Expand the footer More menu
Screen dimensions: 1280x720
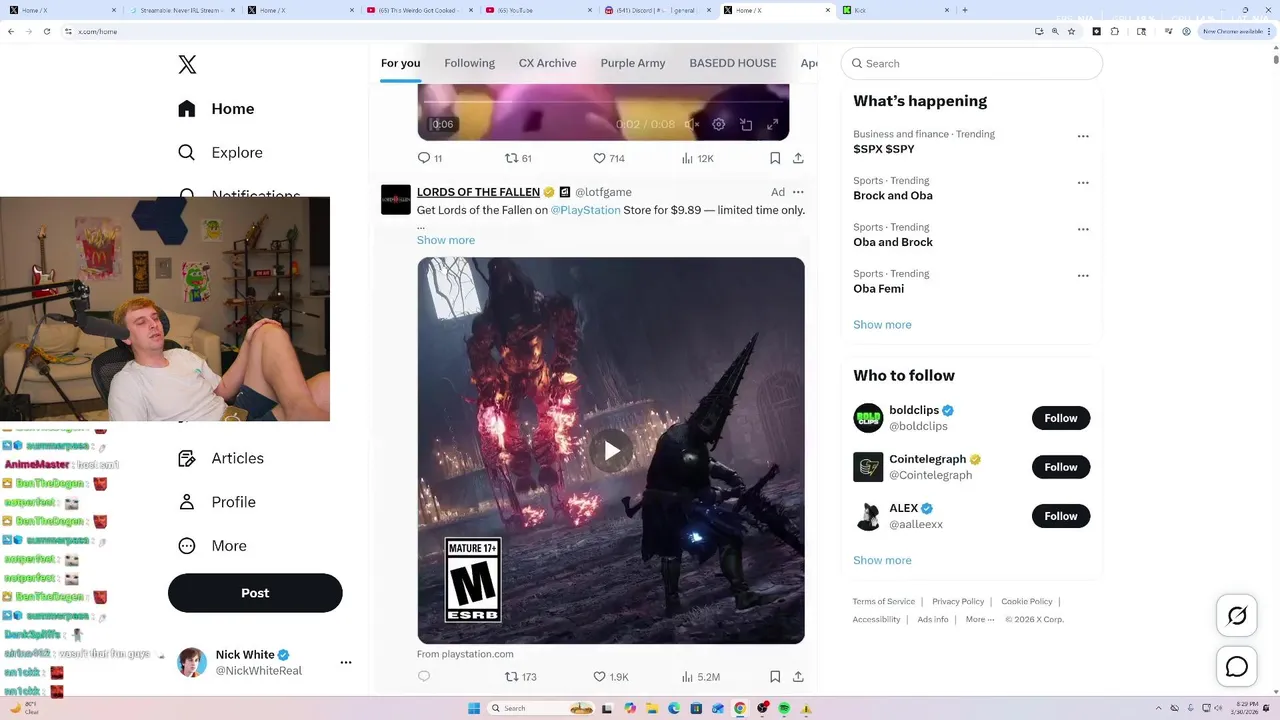(980, 620)
